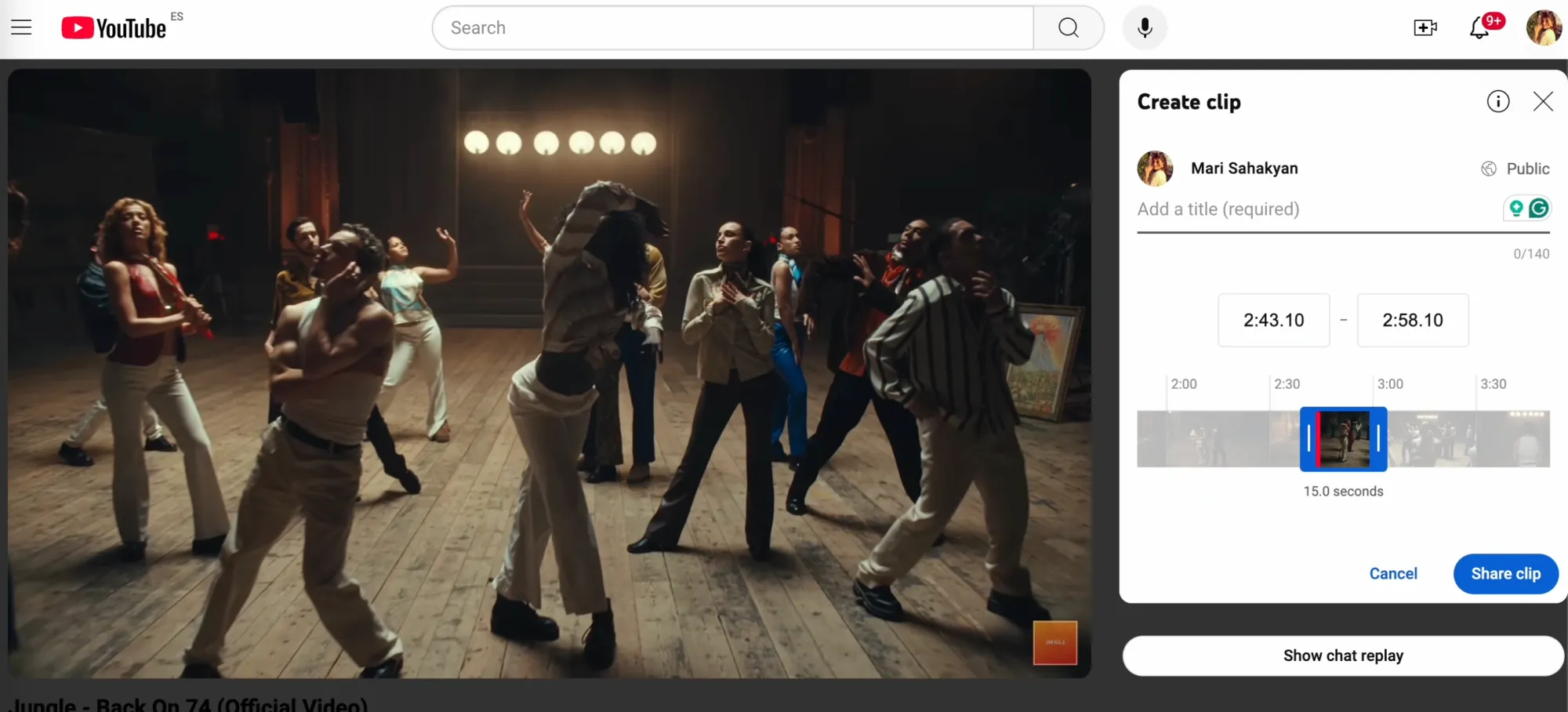
Task: Click the Jungle - Back On 74 title
Action: point(184,703)
